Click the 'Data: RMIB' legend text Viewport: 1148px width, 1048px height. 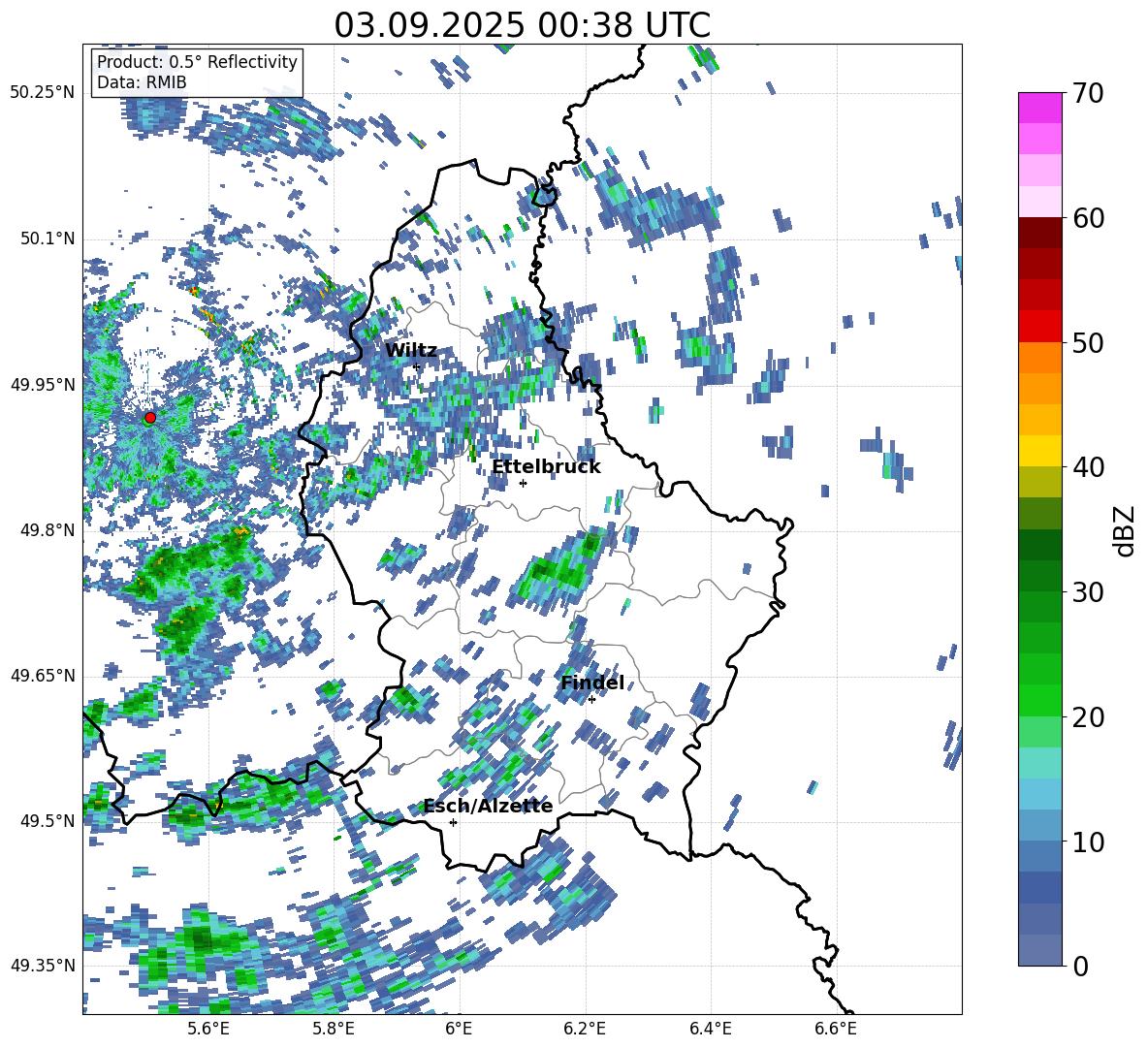(142, 82)
